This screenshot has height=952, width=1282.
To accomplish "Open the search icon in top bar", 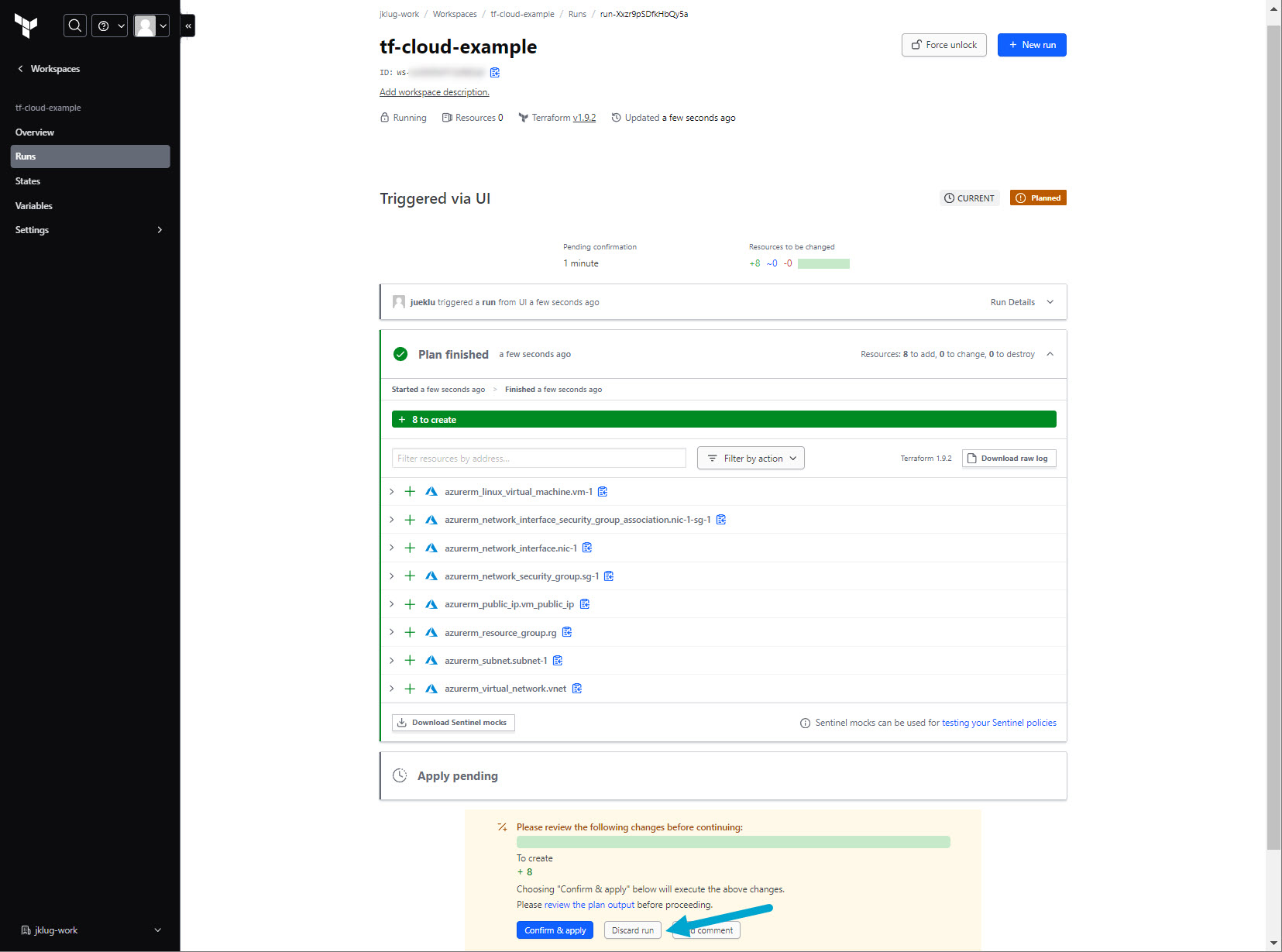I will (74, 26).
